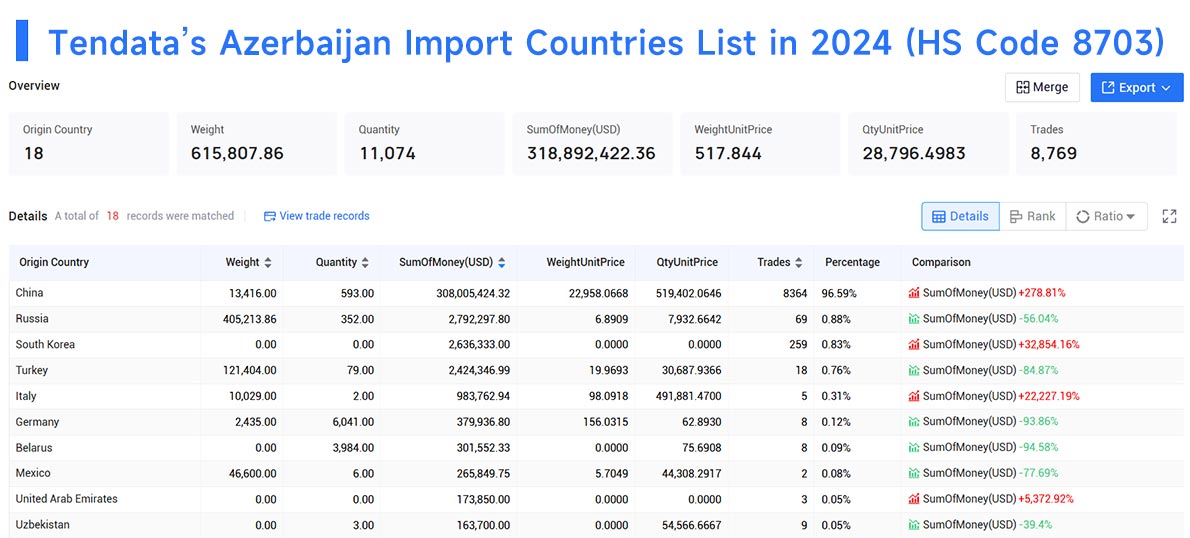Image resolution: width=1190 pixels, height=538 pixels.
Task: Click Turkey comparison chart icon
Action: (914, 370)
